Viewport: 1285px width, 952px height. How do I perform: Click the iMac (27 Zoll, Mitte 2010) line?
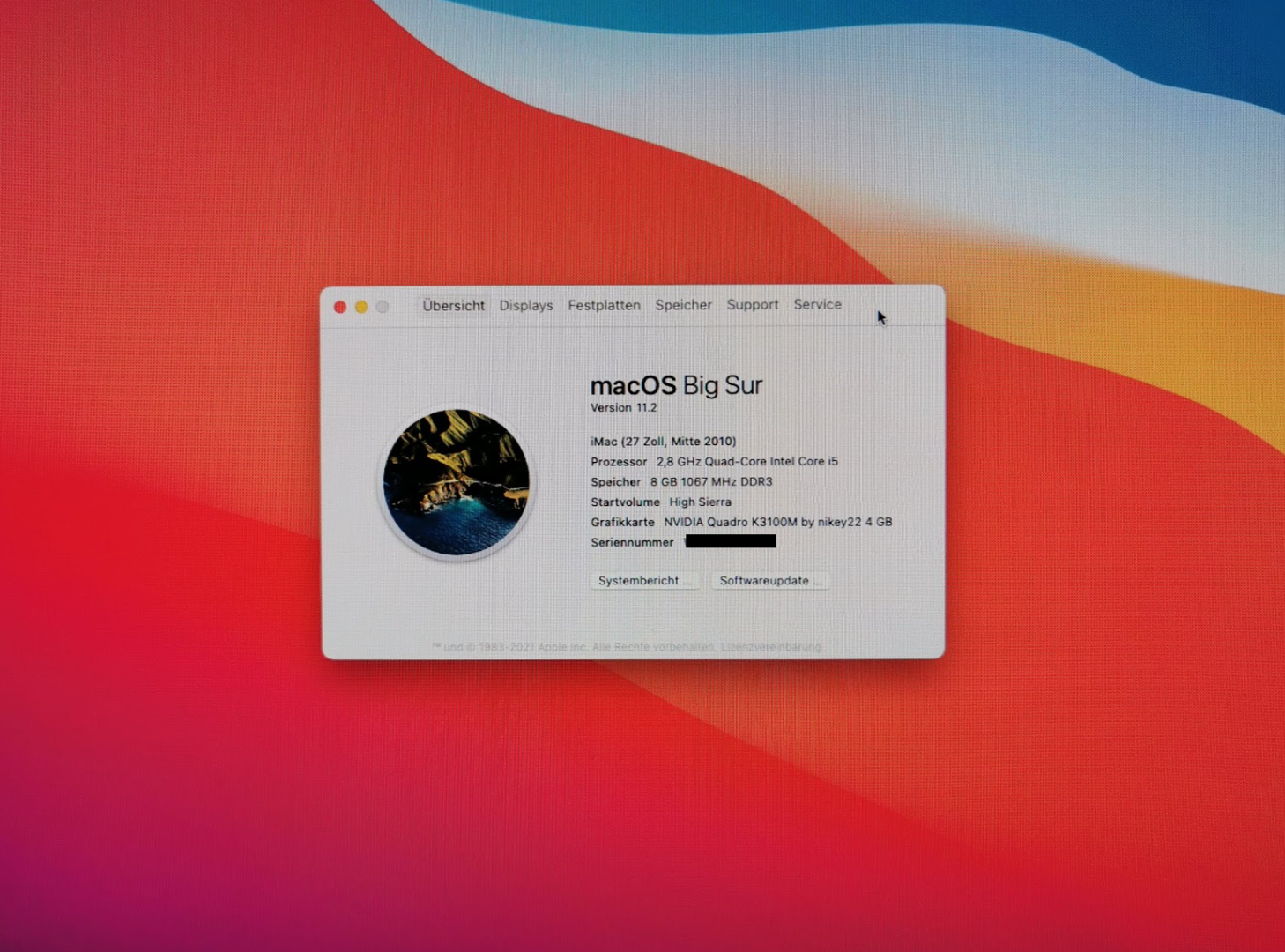pos(663,441)
